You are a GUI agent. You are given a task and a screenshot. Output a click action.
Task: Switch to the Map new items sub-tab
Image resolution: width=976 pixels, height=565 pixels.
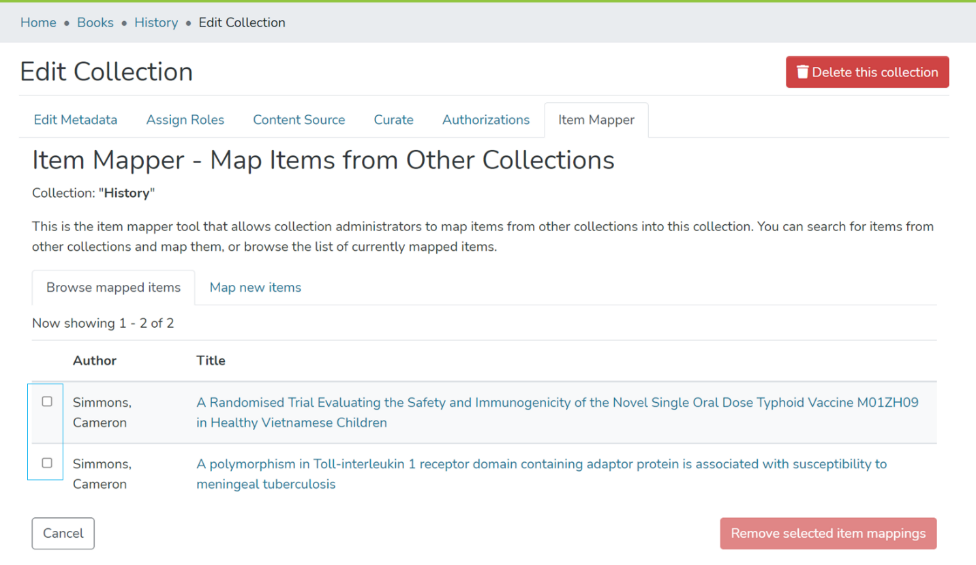point(255,288)
